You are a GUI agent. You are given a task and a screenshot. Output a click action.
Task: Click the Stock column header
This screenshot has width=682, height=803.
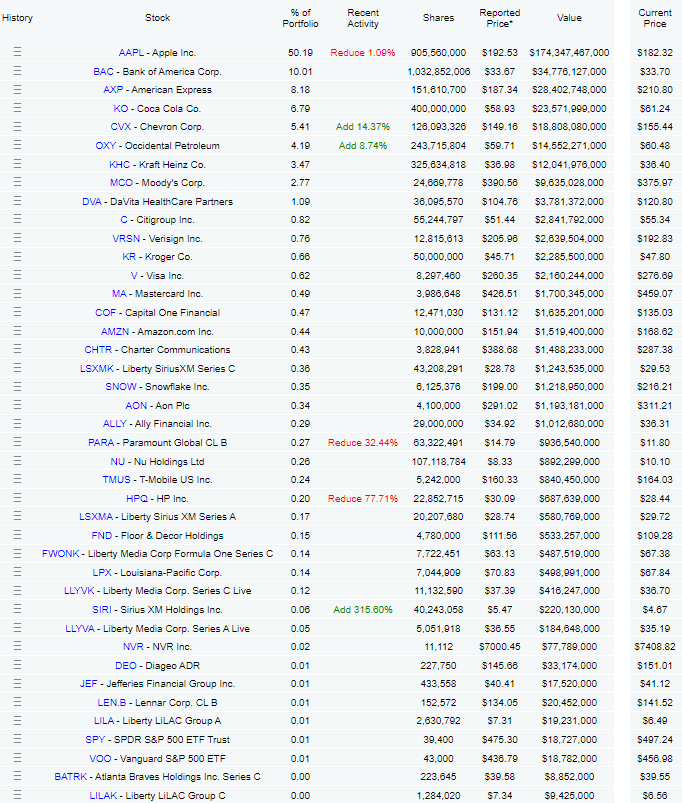point(157,18)
